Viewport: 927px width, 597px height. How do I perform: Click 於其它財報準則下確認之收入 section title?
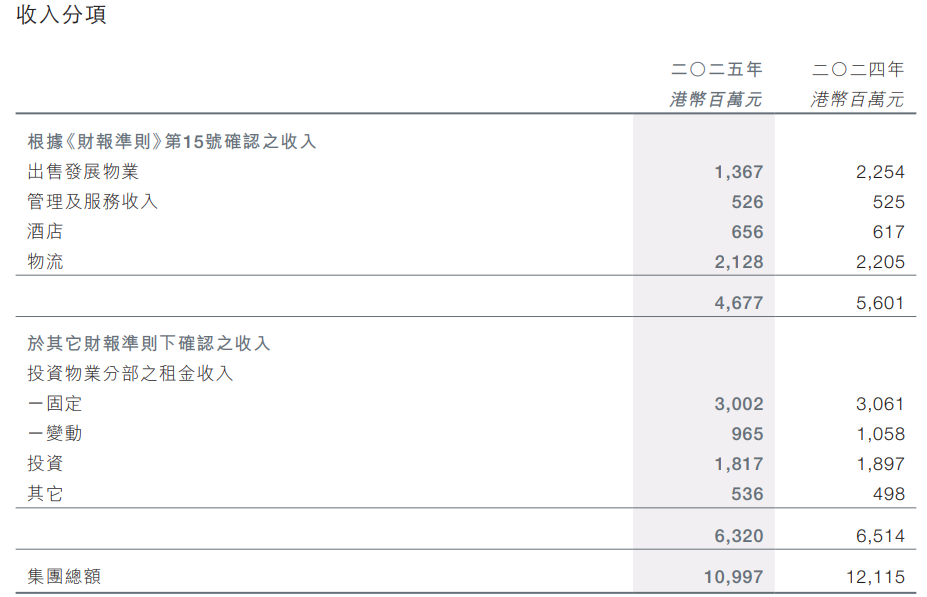[x=148, y=343]
